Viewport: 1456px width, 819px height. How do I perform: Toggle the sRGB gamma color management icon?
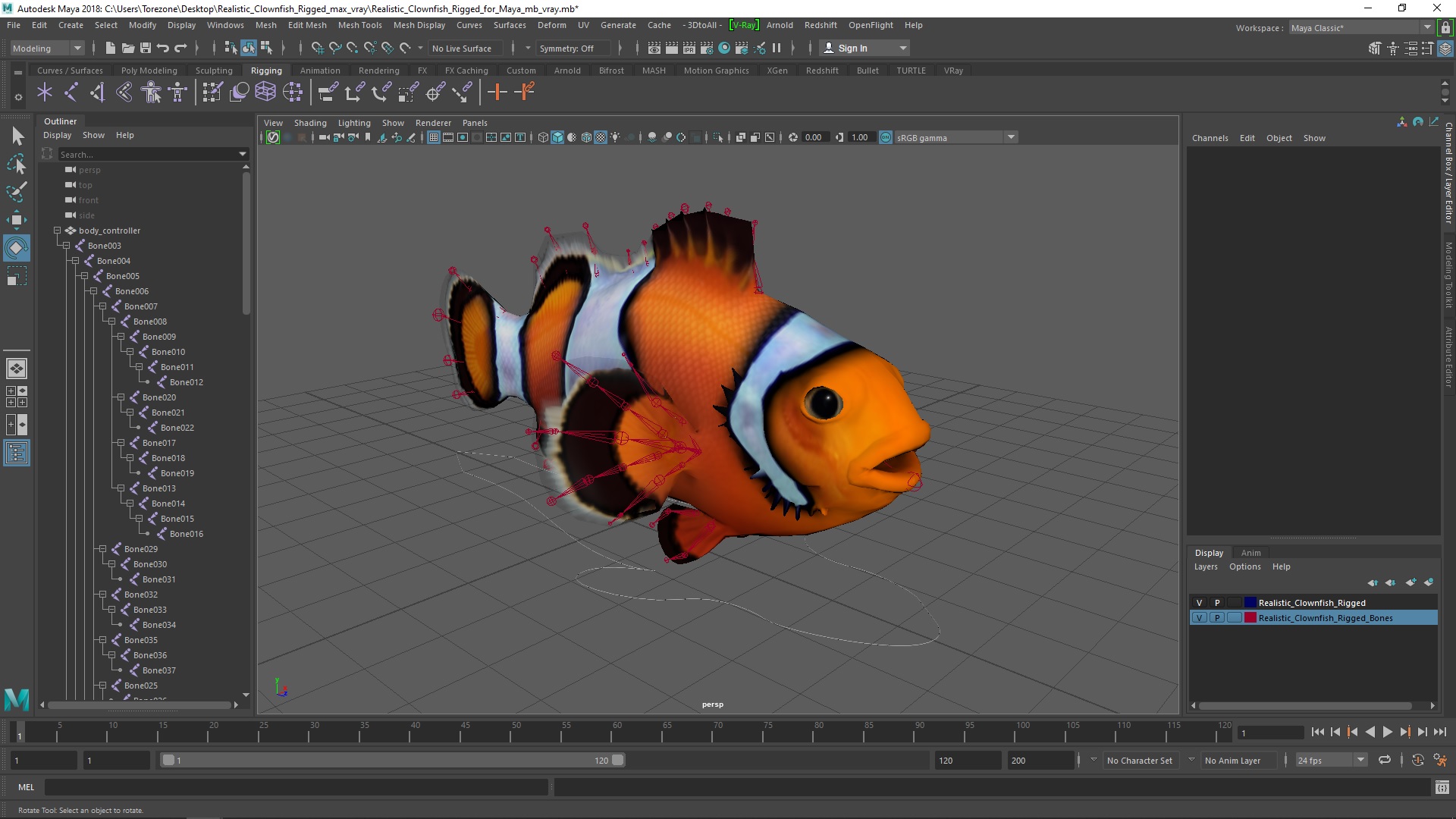885,137
